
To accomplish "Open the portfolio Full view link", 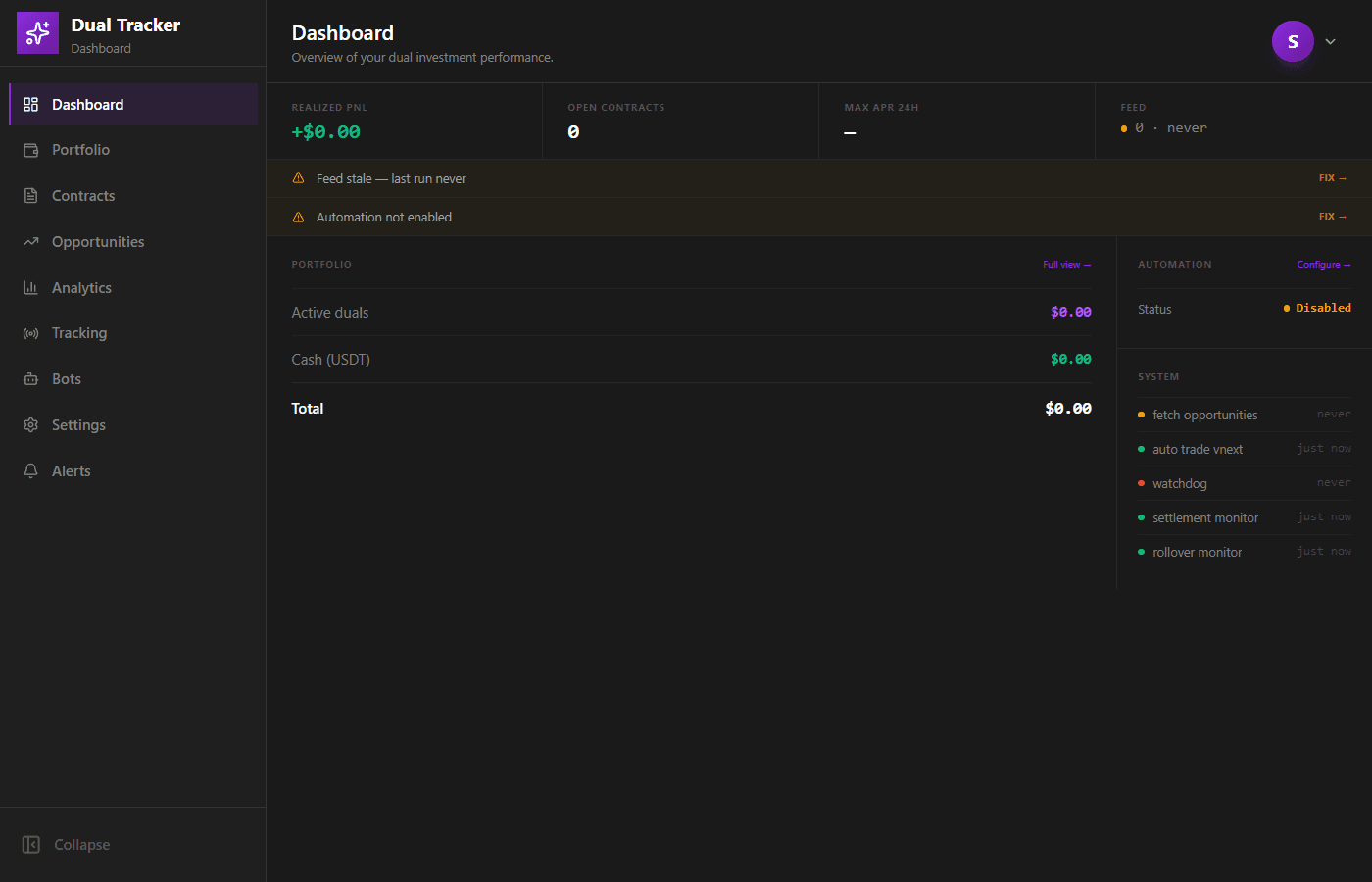I will [1067, 265].
